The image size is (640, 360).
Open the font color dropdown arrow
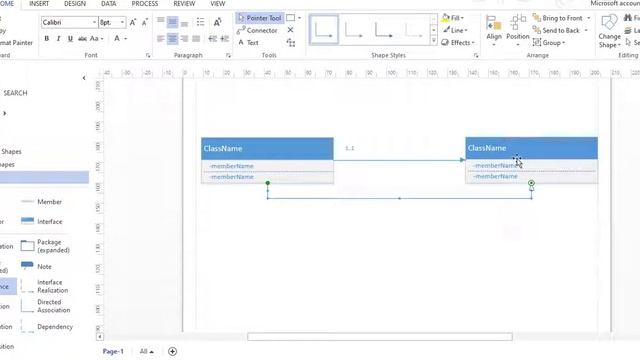pos(126,38)
